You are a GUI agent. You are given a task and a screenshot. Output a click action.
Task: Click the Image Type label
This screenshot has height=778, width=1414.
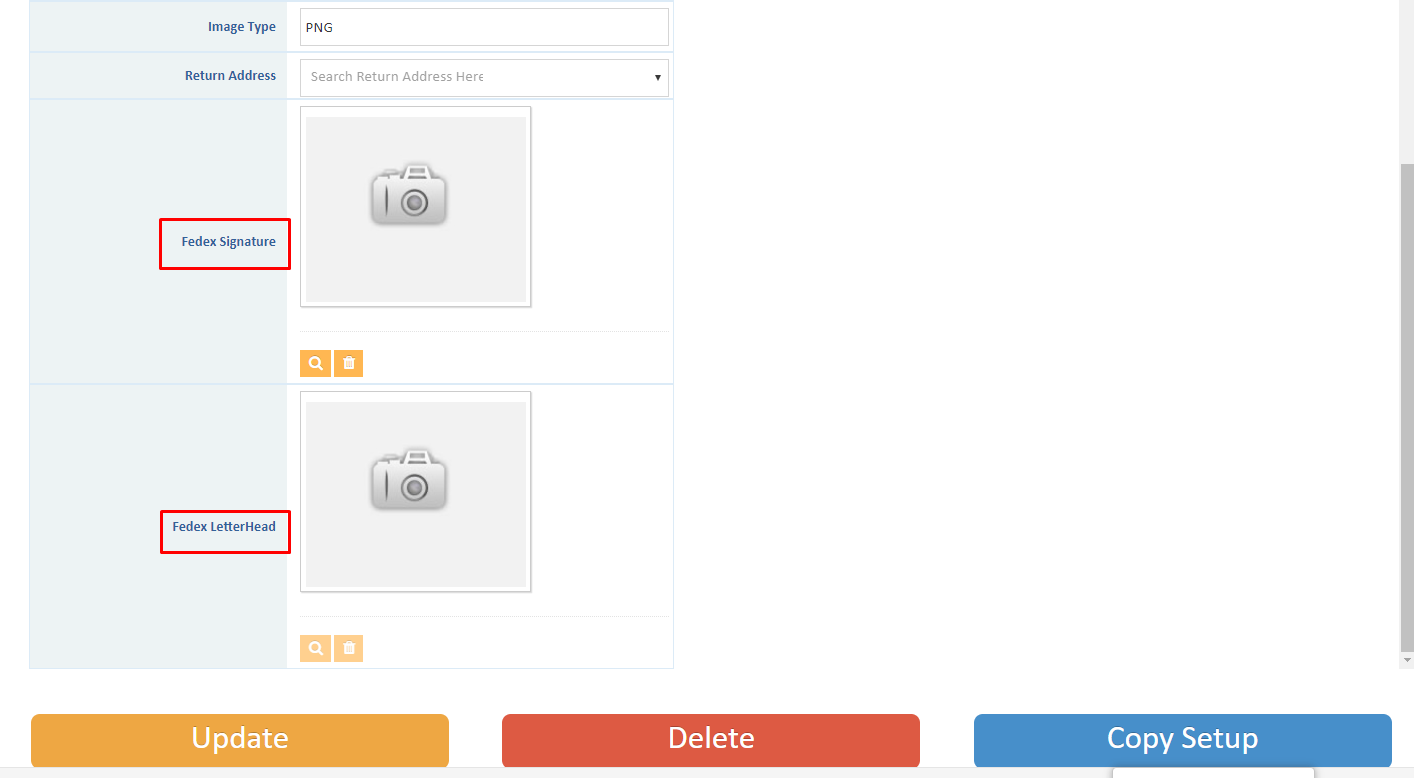[x=241, y=27]
